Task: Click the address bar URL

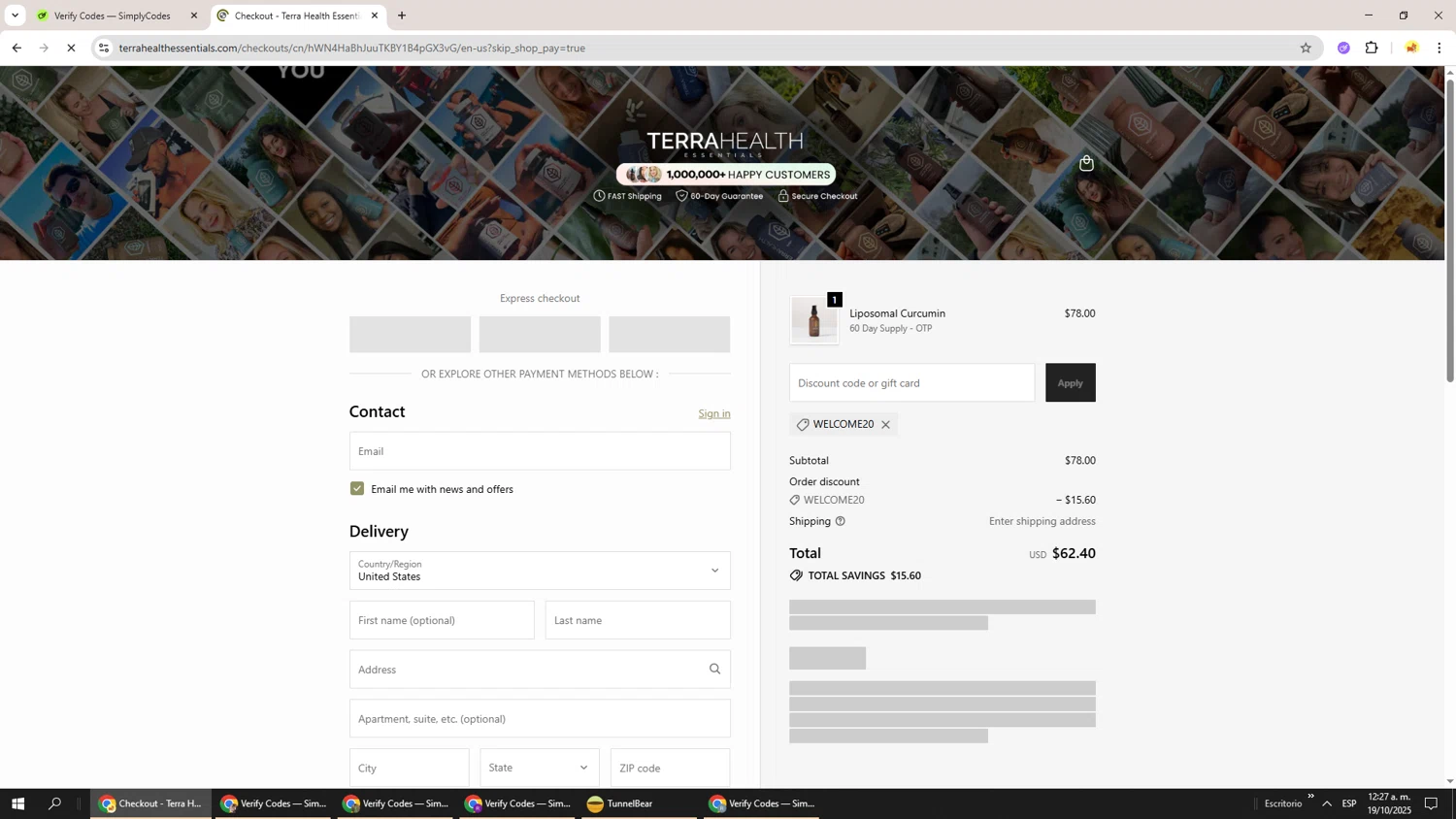Action: tap(352, 48)
